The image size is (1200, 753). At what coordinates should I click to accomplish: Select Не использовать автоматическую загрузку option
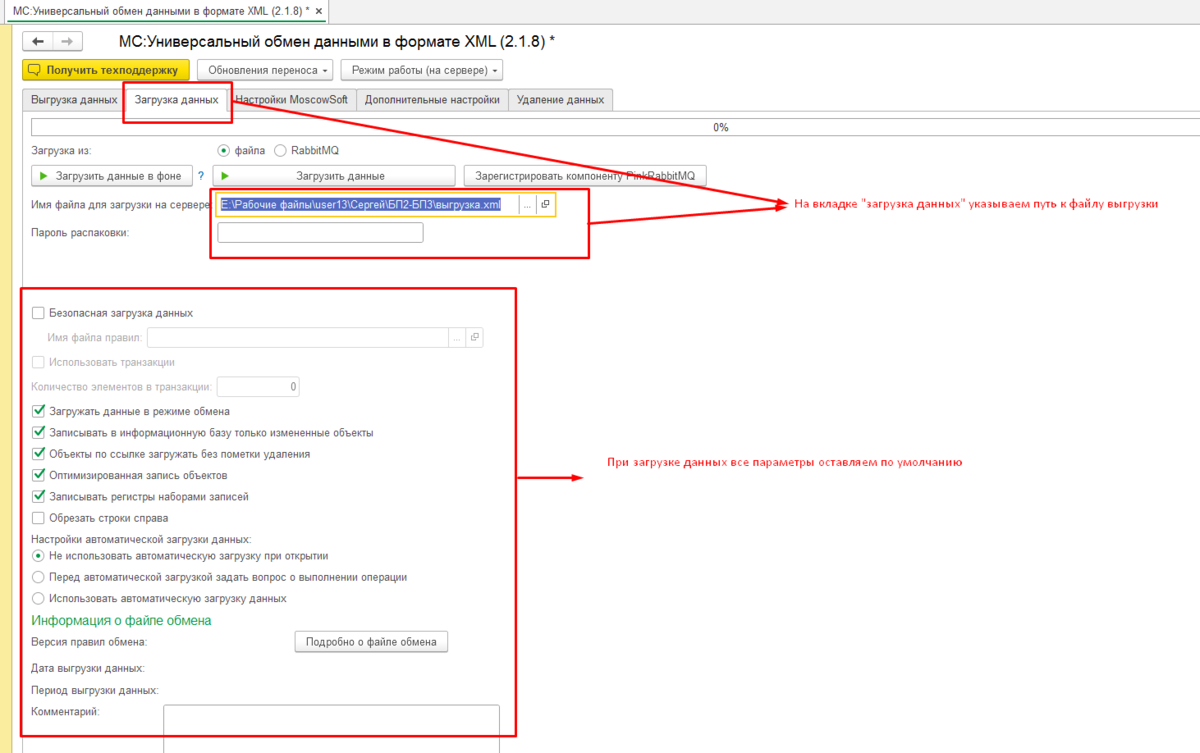point(38,555)
